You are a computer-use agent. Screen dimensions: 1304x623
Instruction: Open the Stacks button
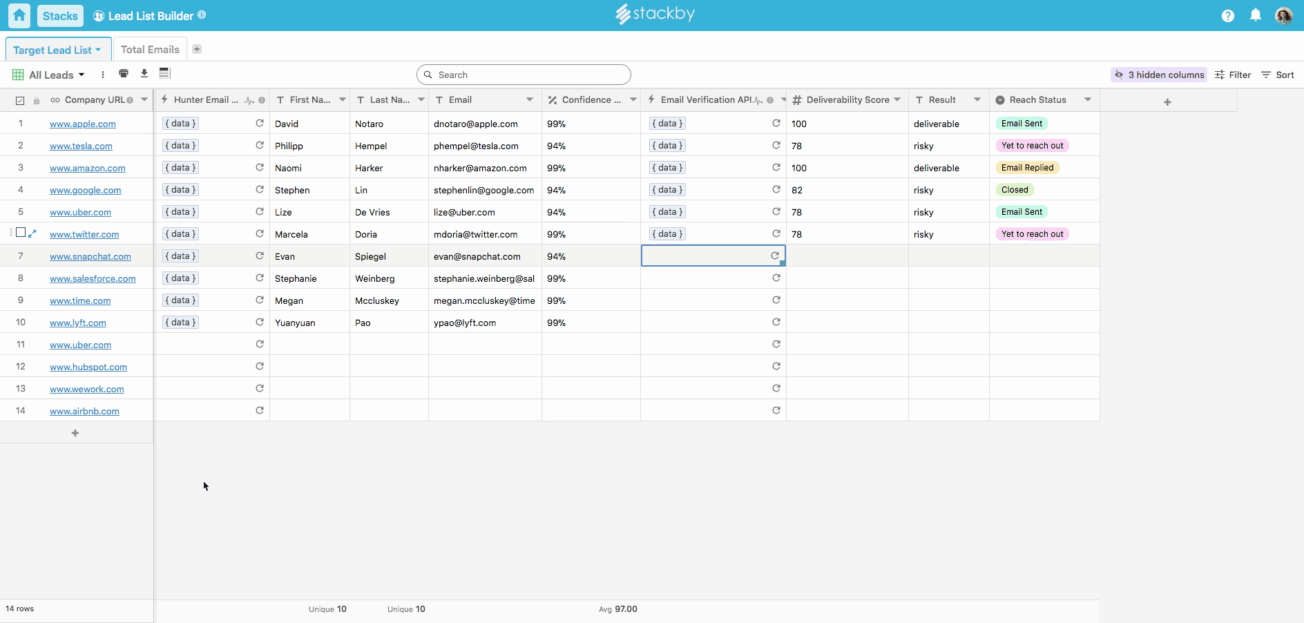[60, 16]
